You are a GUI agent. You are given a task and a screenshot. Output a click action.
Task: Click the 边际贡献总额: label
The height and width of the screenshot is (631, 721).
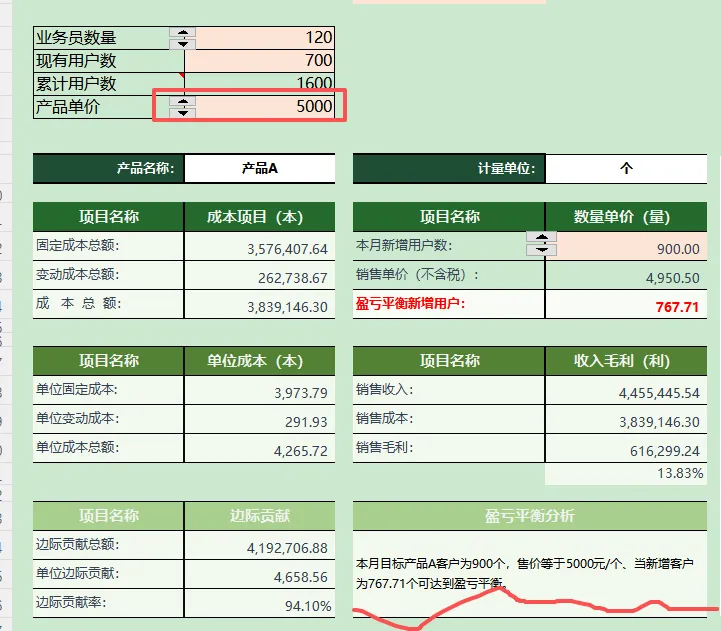click(77, 545)
